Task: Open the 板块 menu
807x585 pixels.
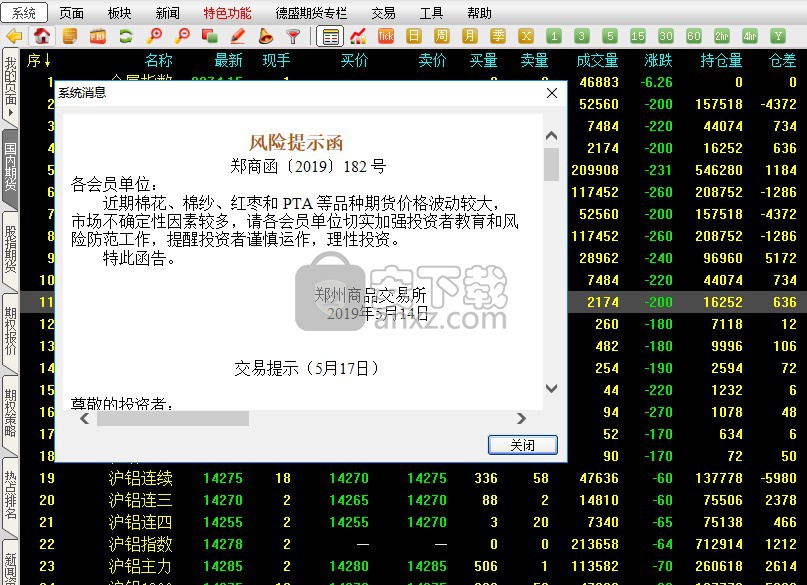Action: (119, 13)
